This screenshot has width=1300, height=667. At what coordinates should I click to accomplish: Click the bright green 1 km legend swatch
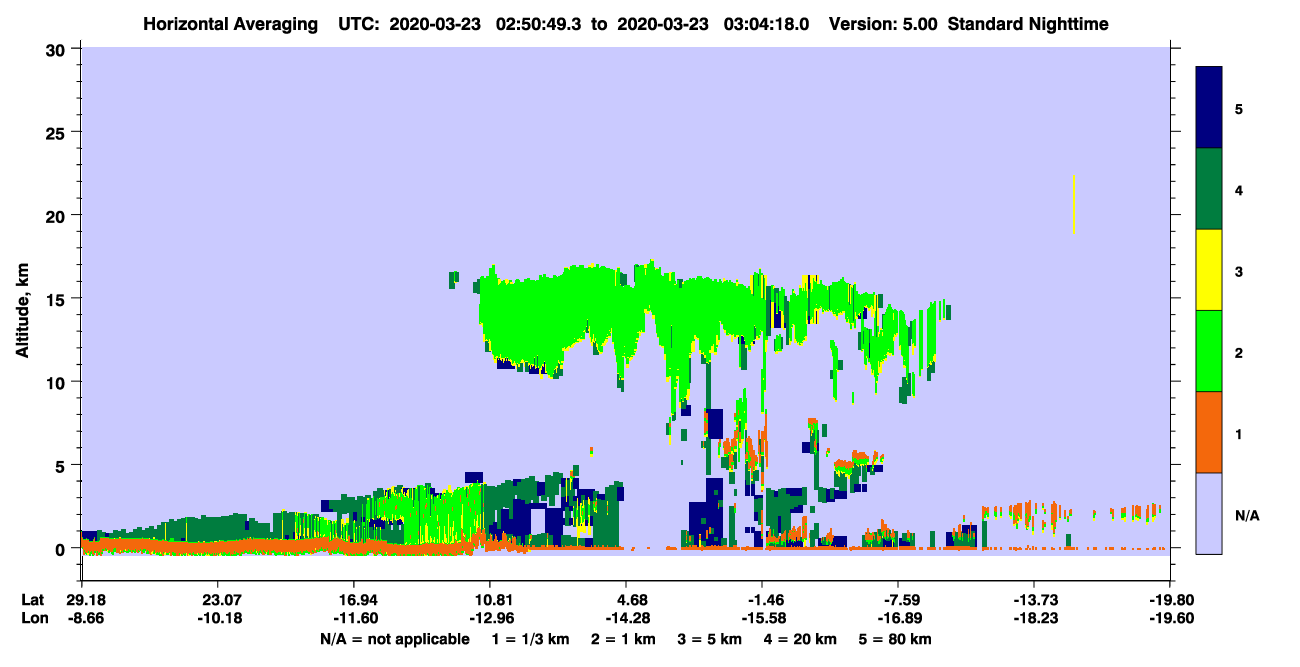pyautogui.click(x=1209, y=351)
